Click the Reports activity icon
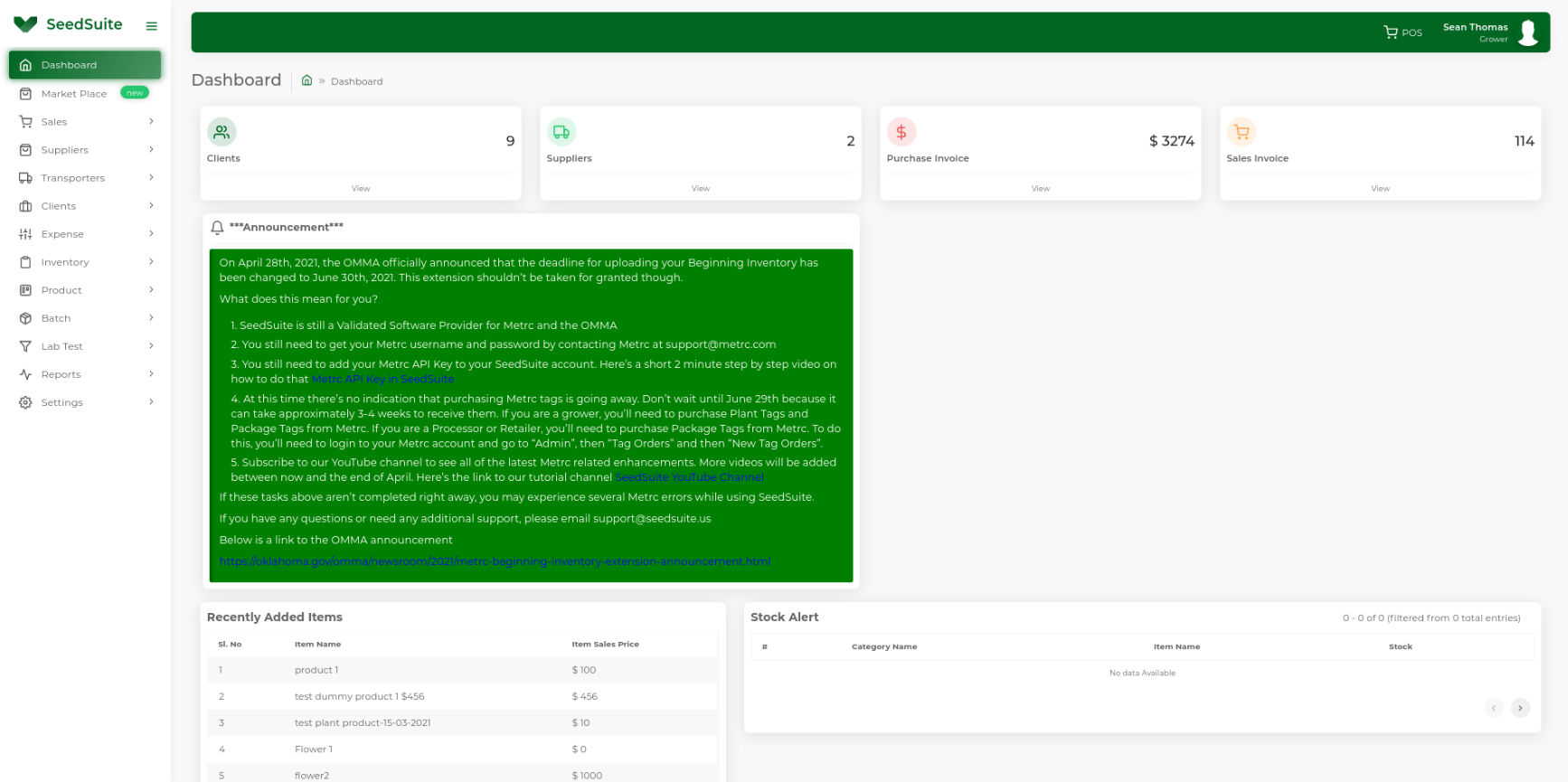Viewport: 1568px width, 782px height. (x=25, y=374)
